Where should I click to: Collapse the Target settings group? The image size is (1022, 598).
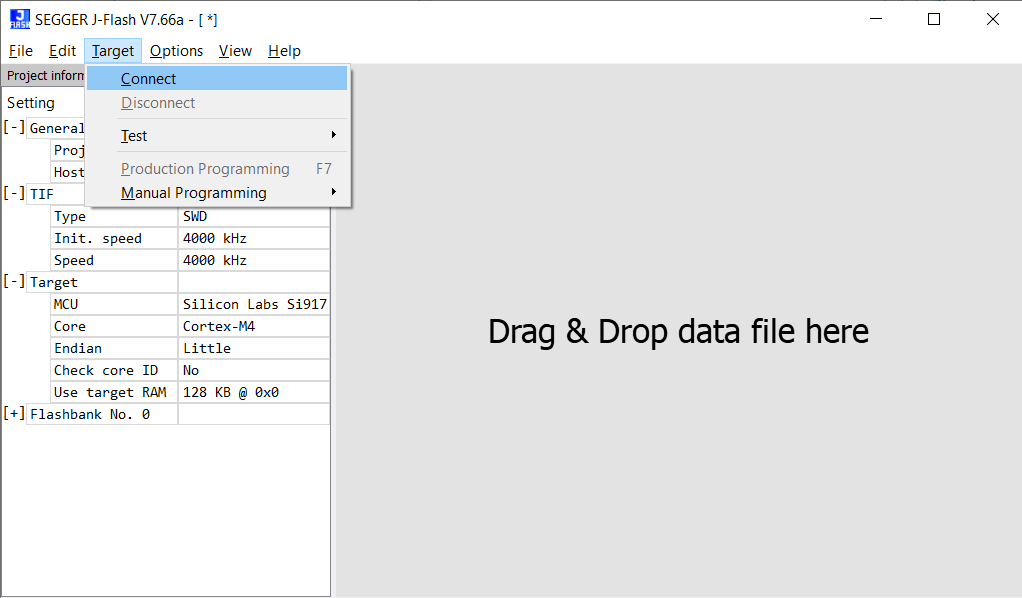pos(14,281)
